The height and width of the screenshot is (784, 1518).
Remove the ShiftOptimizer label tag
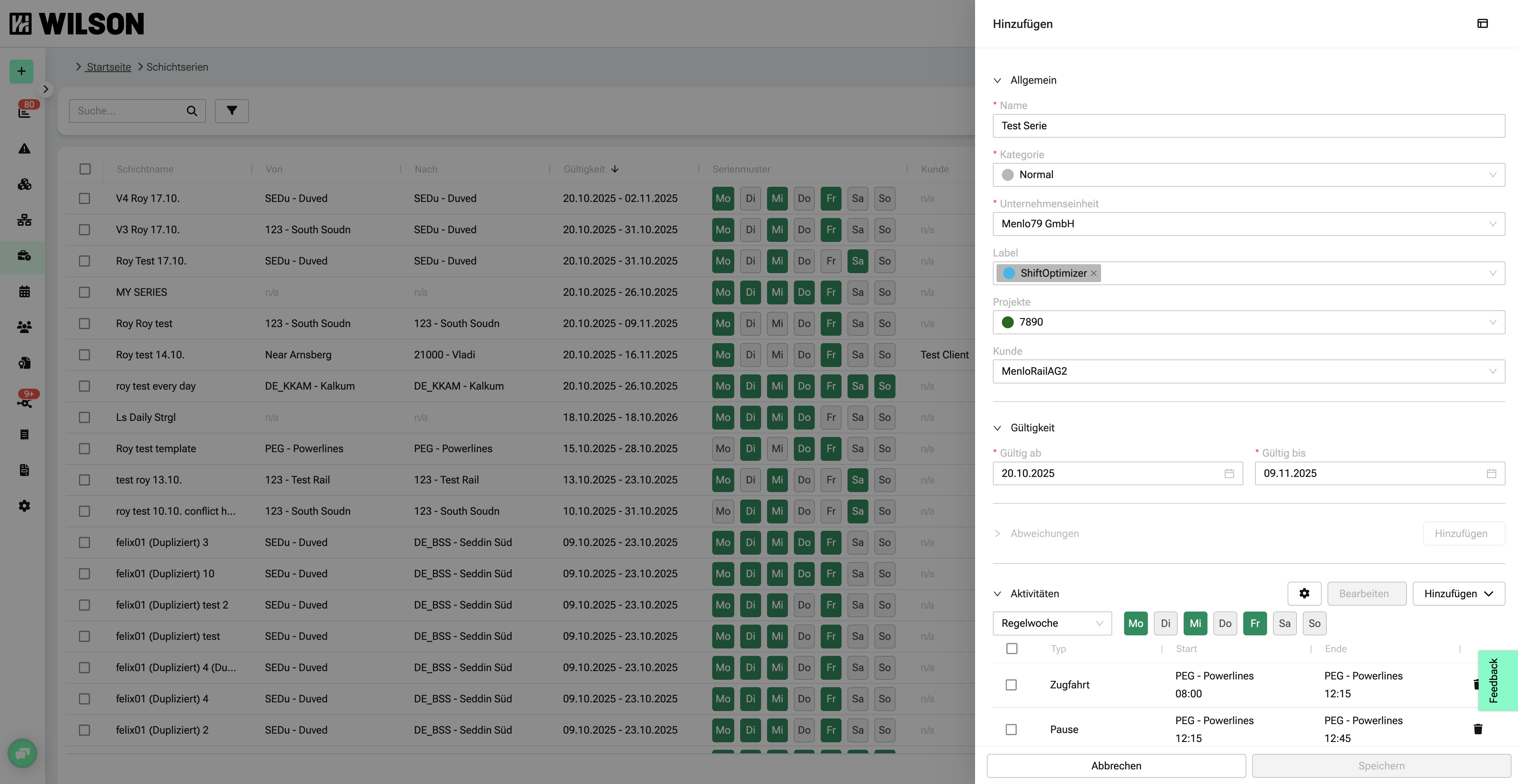tap(1094, 273)
